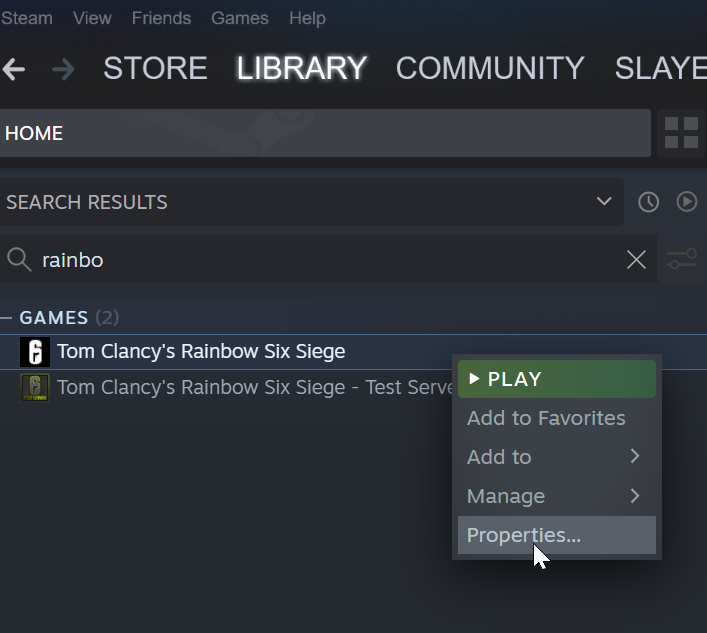Show ready-to-play games icon
Screen dimensions: 707x633
(x=686, y=201)
